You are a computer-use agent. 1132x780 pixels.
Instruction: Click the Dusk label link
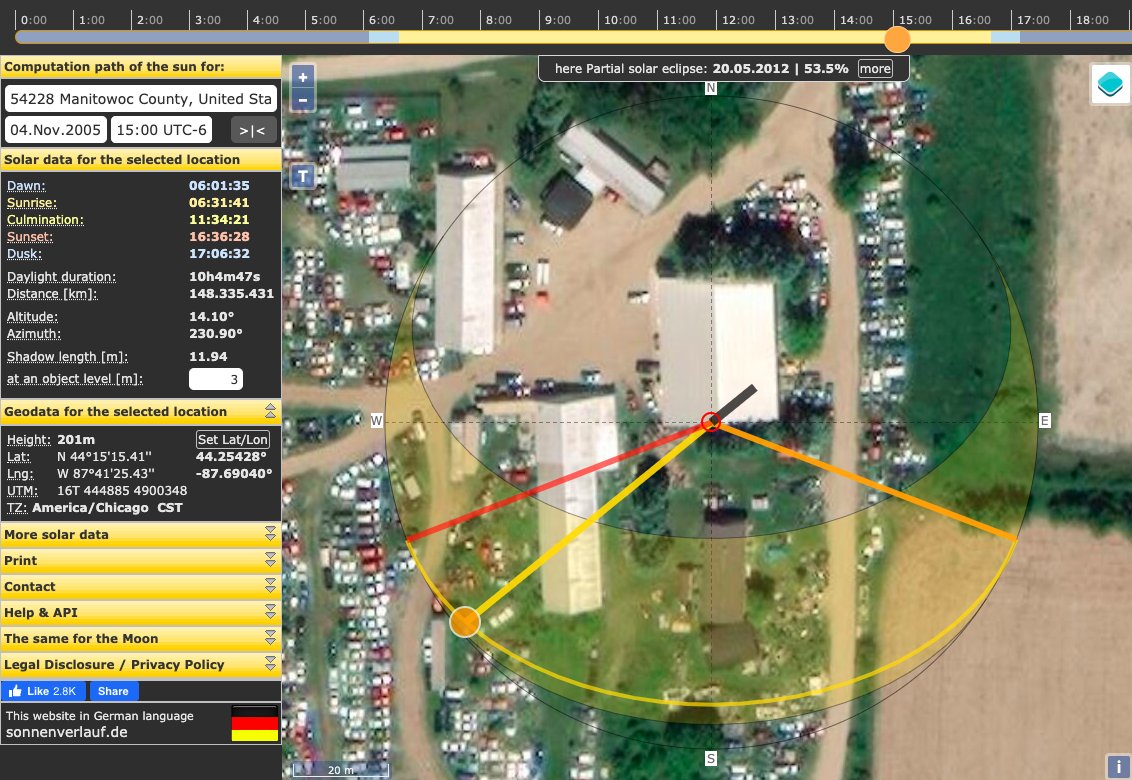[x=25, y=254]
